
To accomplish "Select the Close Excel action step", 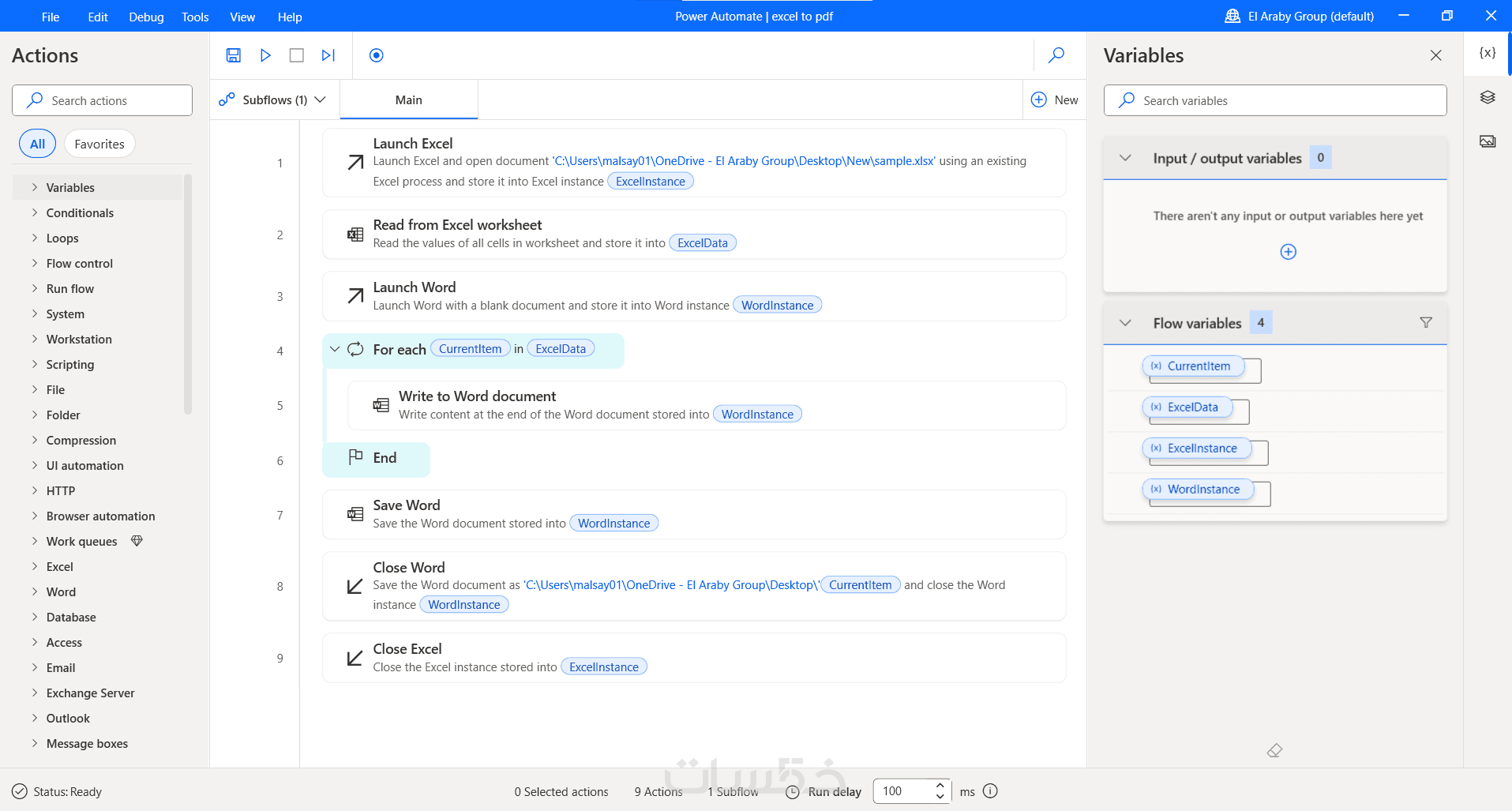I will (694, 658).
